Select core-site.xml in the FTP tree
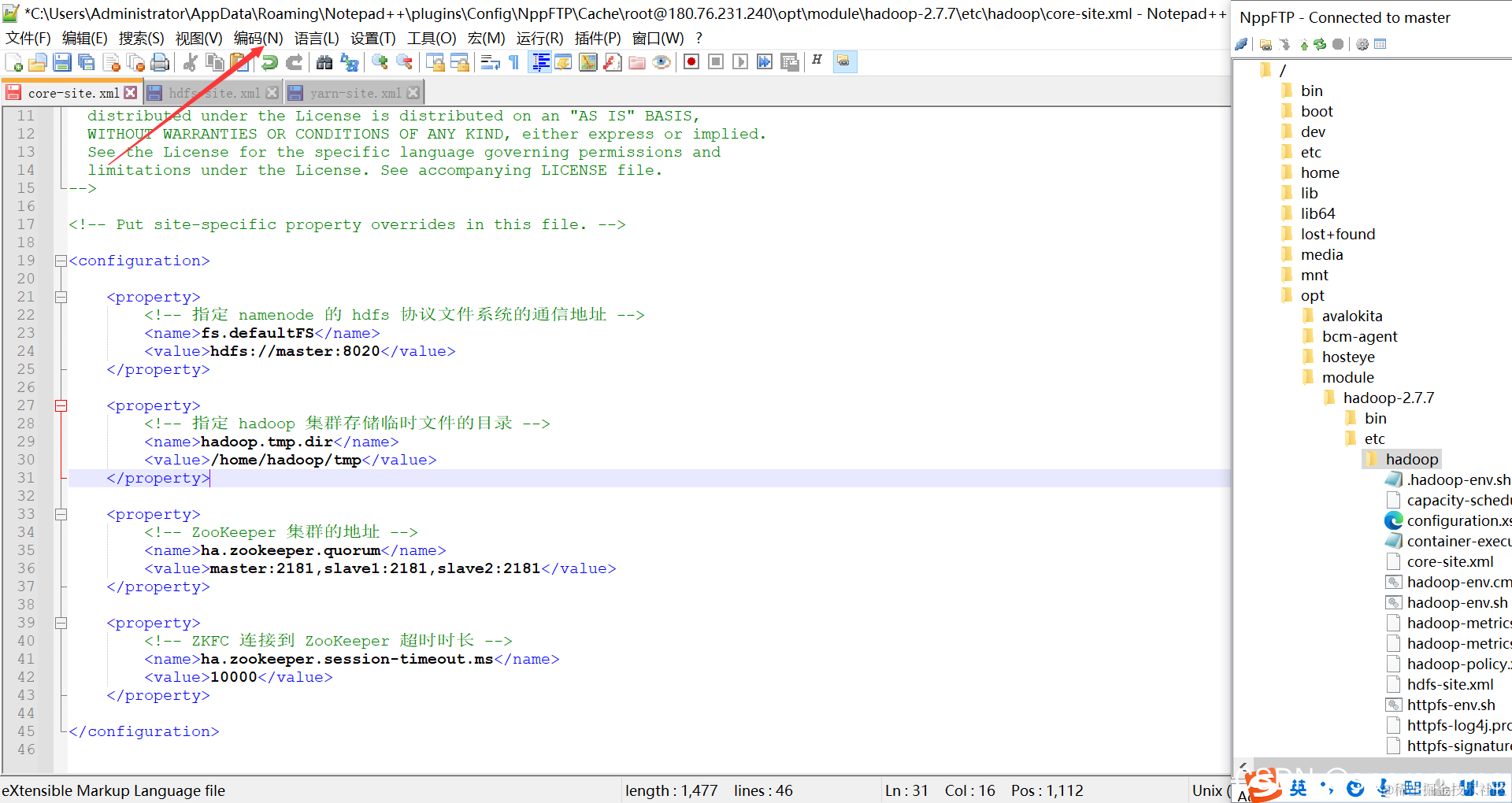 pyautogui.click(x=1450, y=562)
